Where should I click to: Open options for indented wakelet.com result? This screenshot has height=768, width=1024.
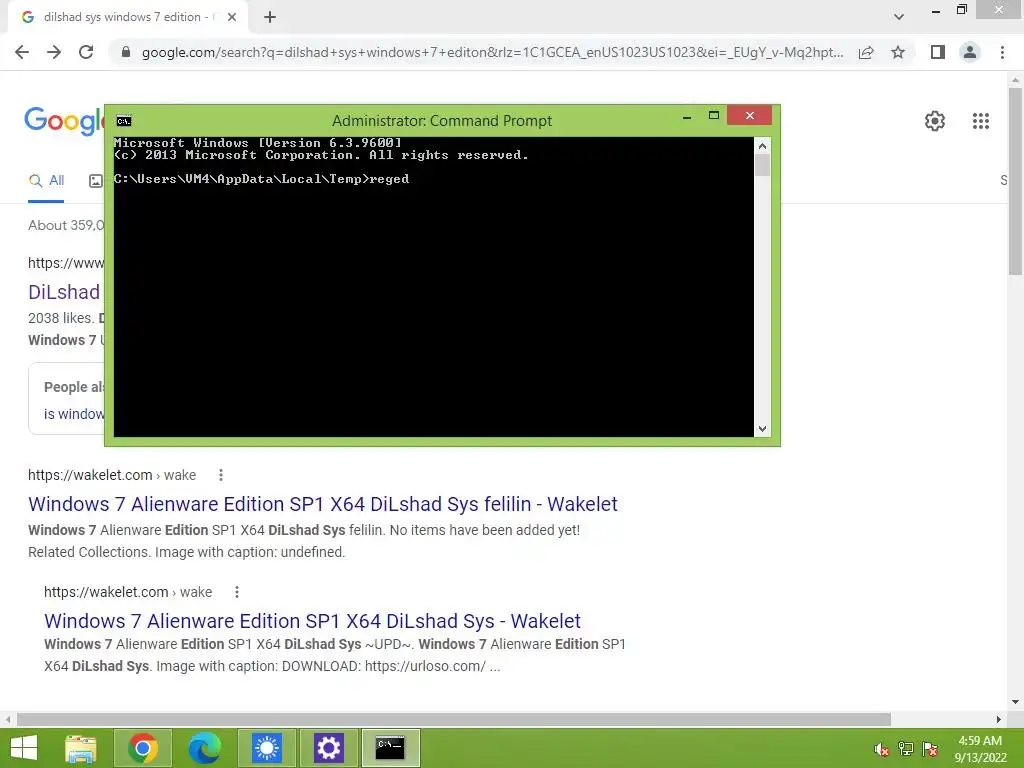[x=236, y=592]
